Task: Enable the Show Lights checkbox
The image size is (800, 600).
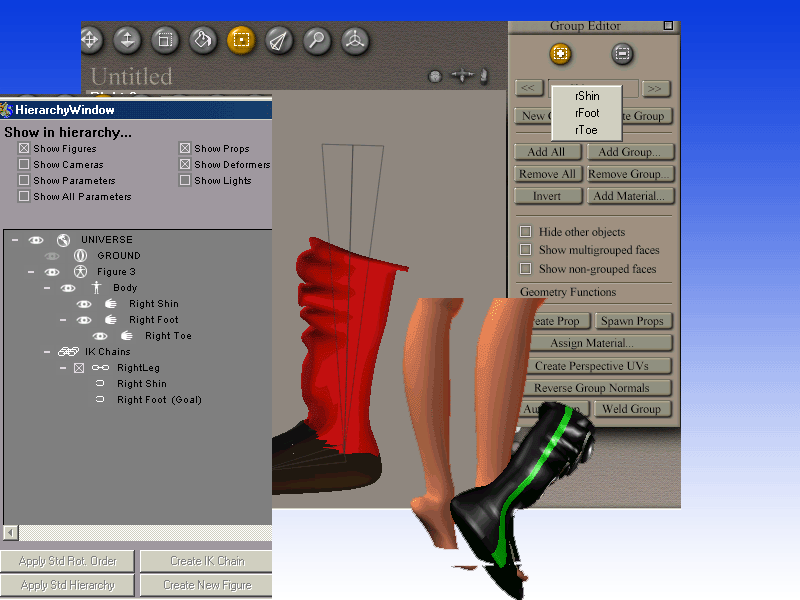Action: (x=185, y=181)
